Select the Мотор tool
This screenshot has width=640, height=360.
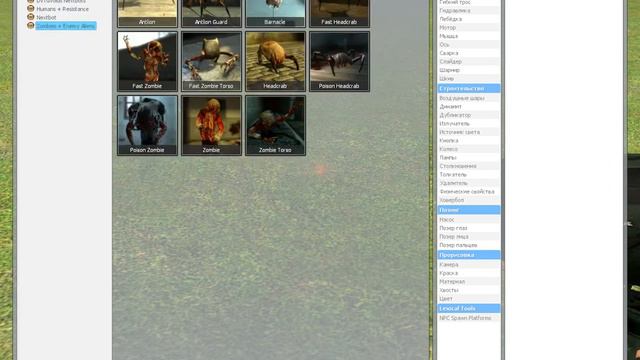(x=469, y=28)
